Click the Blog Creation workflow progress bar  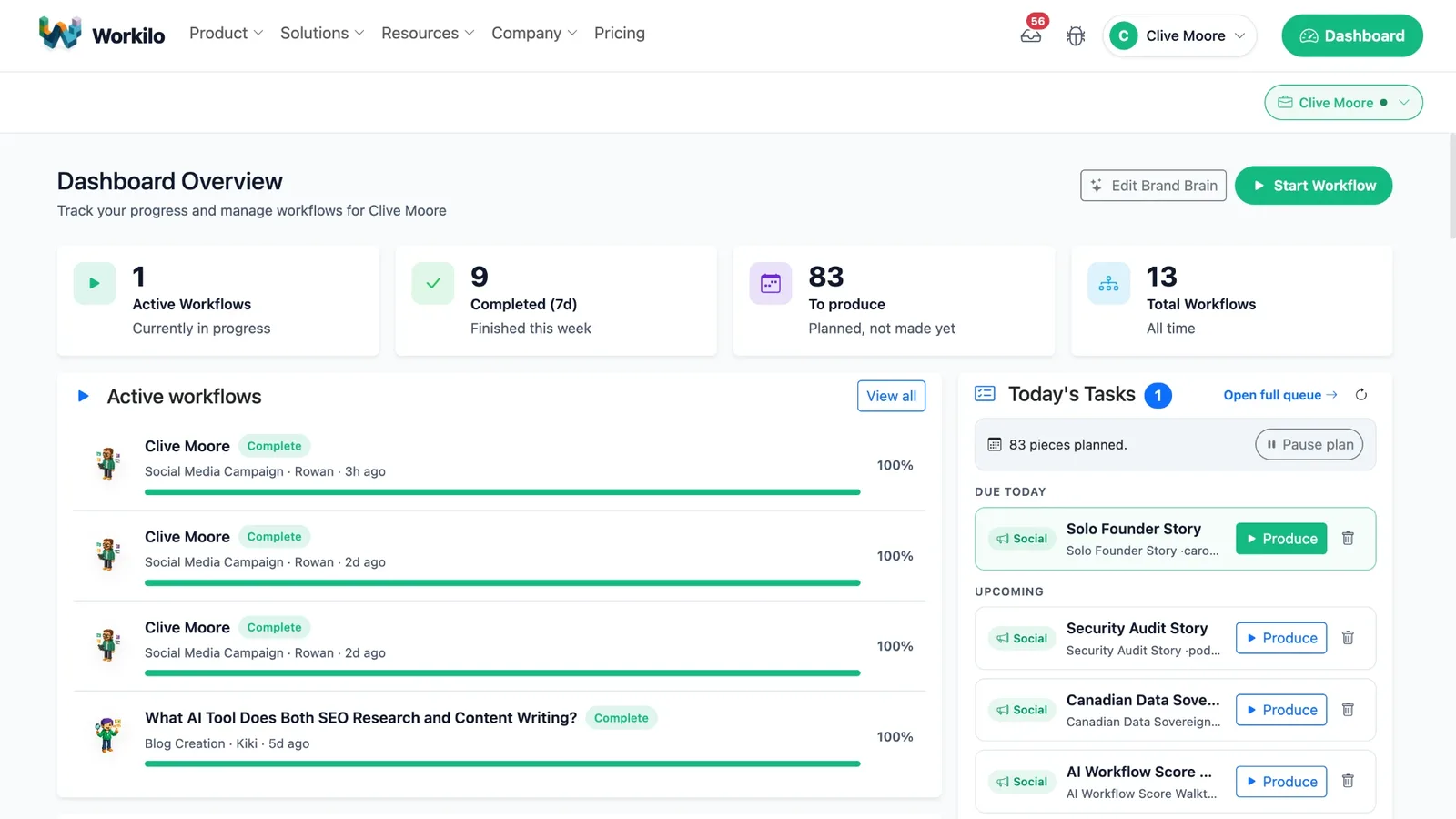(502, 764)
